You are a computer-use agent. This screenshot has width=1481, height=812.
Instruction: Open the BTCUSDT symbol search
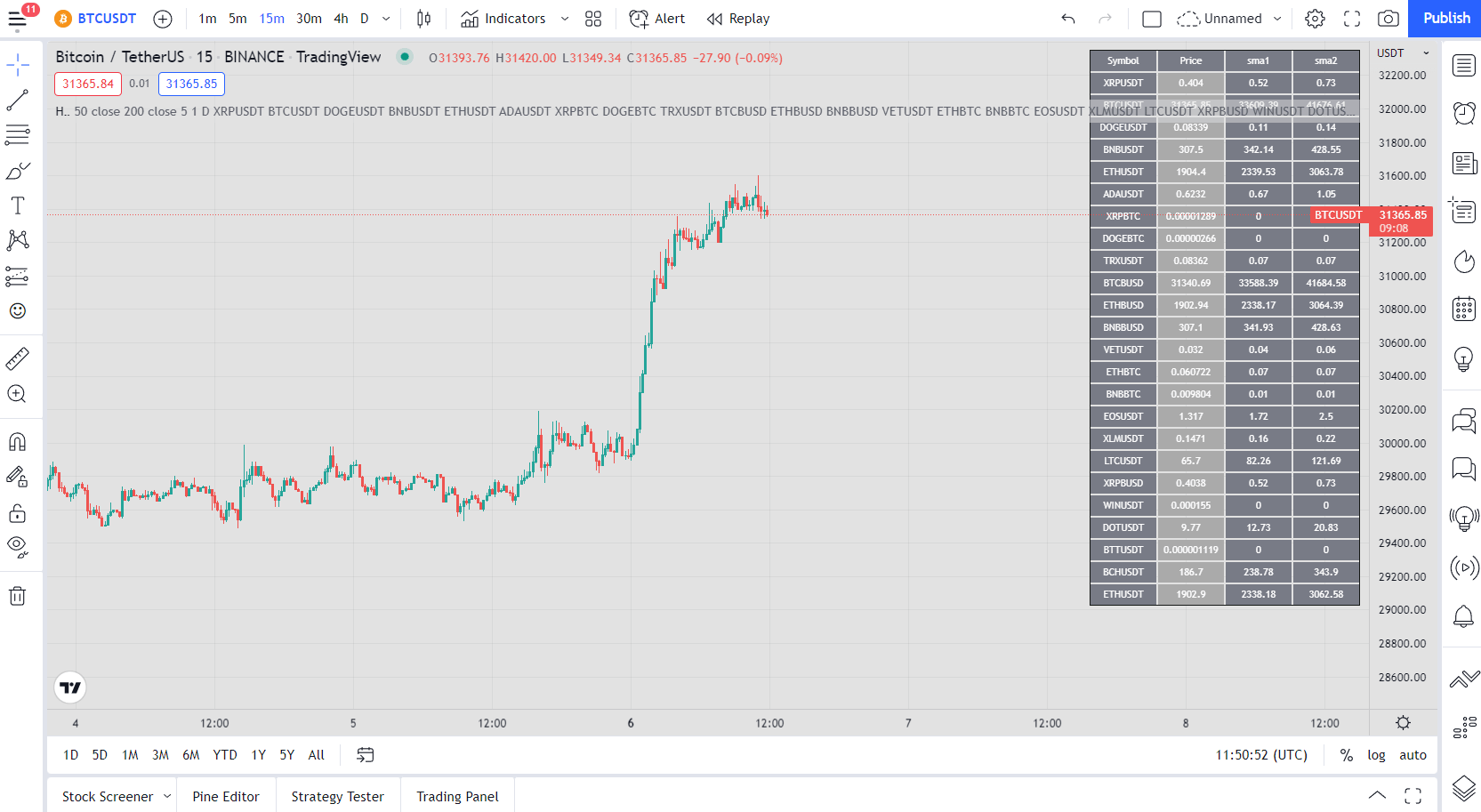(96, 18)
